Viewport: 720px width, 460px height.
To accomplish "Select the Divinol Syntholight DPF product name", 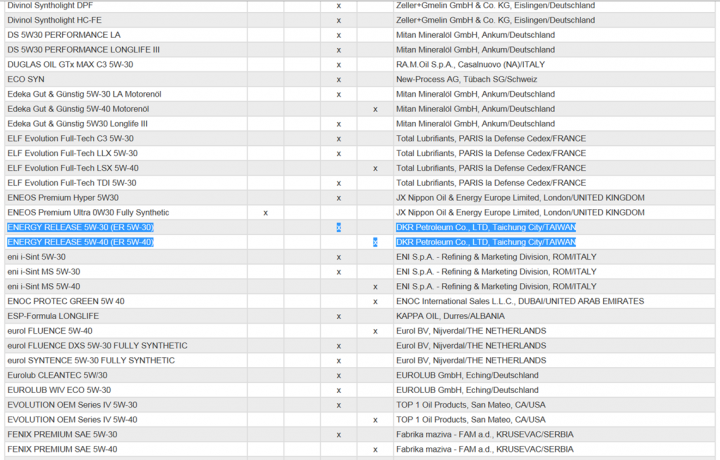I will (x=50, y=6).
